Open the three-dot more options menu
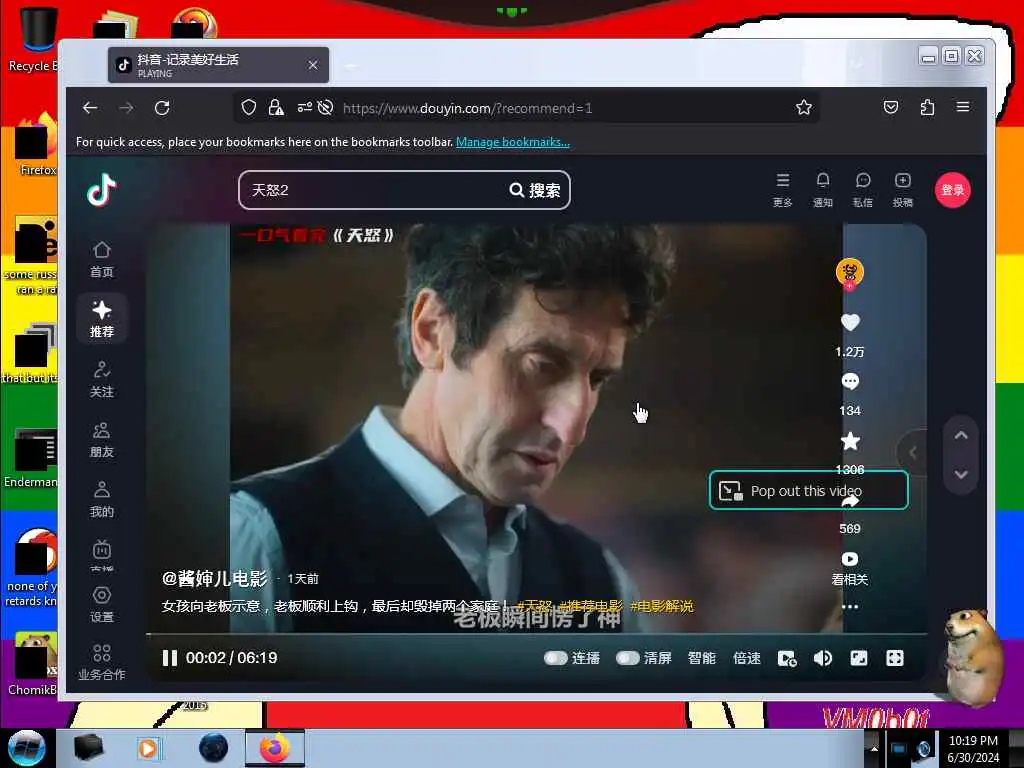The height and width of the screenshot is (768, 1024). click(x=850, y=607)
